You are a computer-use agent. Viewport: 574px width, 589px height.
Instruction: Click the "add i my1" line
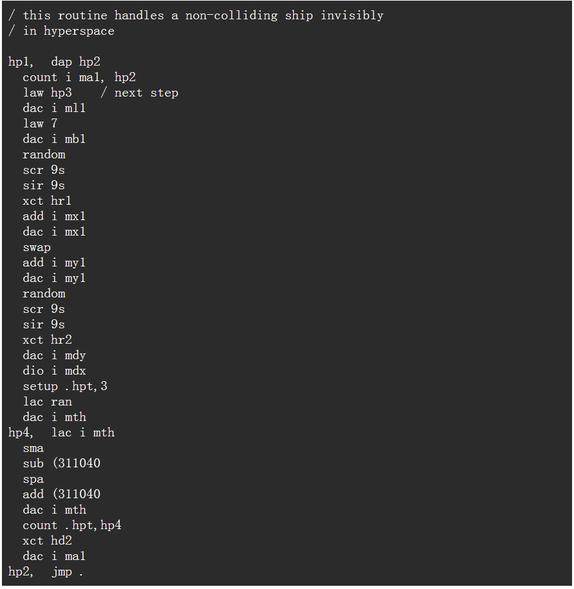54,263
